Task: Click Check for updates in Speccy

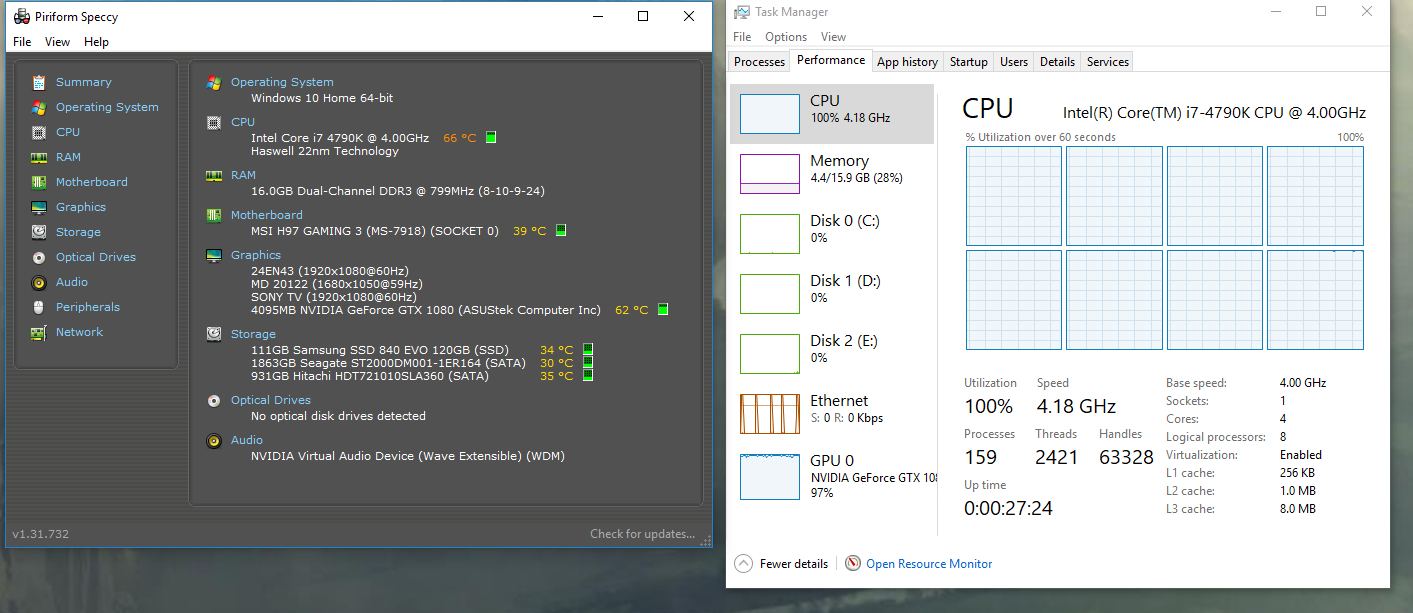Action: (x=642, y=534)
